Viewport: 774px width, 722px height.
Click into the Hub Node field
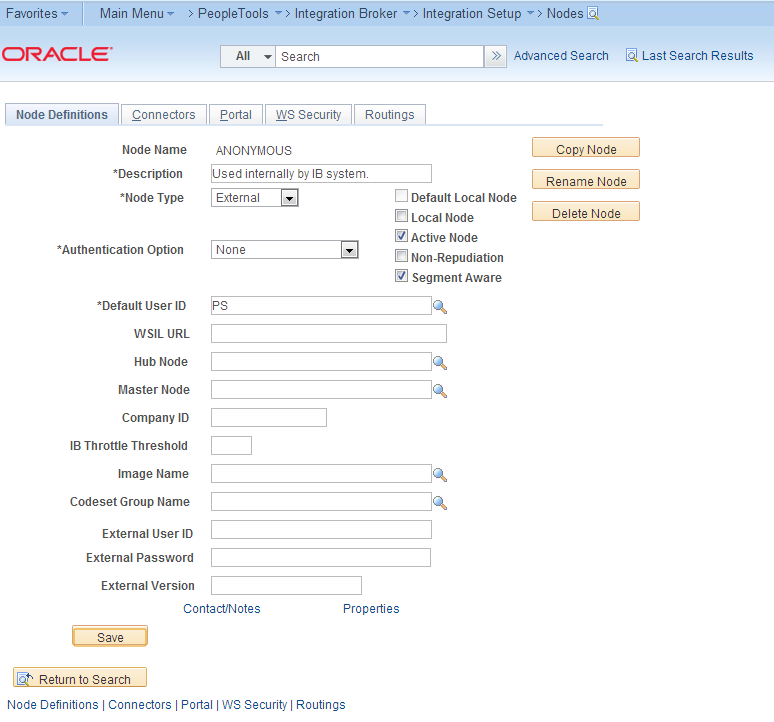[321, 362]
